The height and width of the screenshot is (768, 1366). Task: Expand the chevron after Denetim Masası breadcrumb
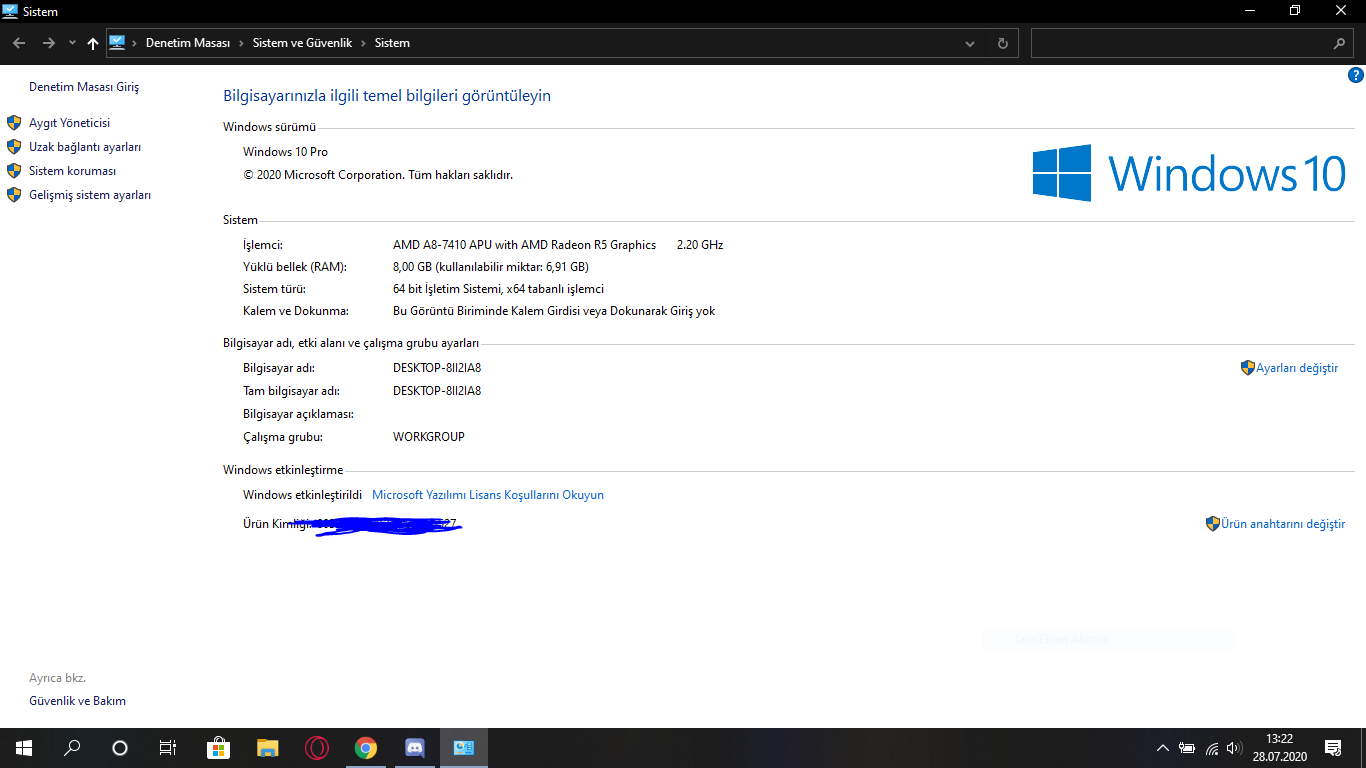click(241, 43)
